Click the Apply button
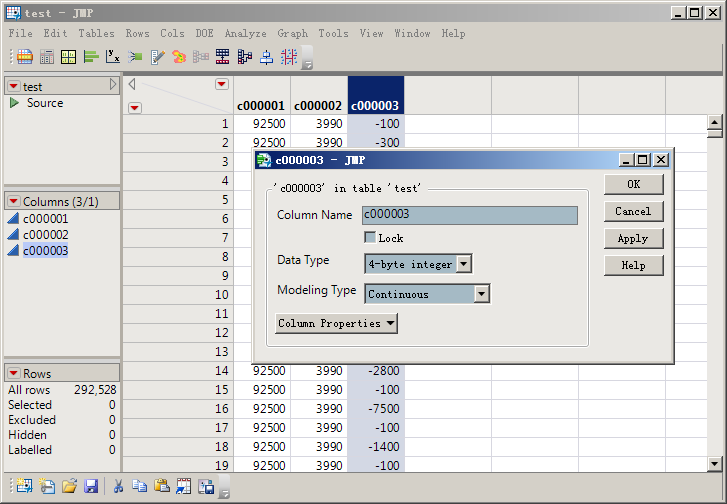 pyautogui.click(x=633, y=238)
